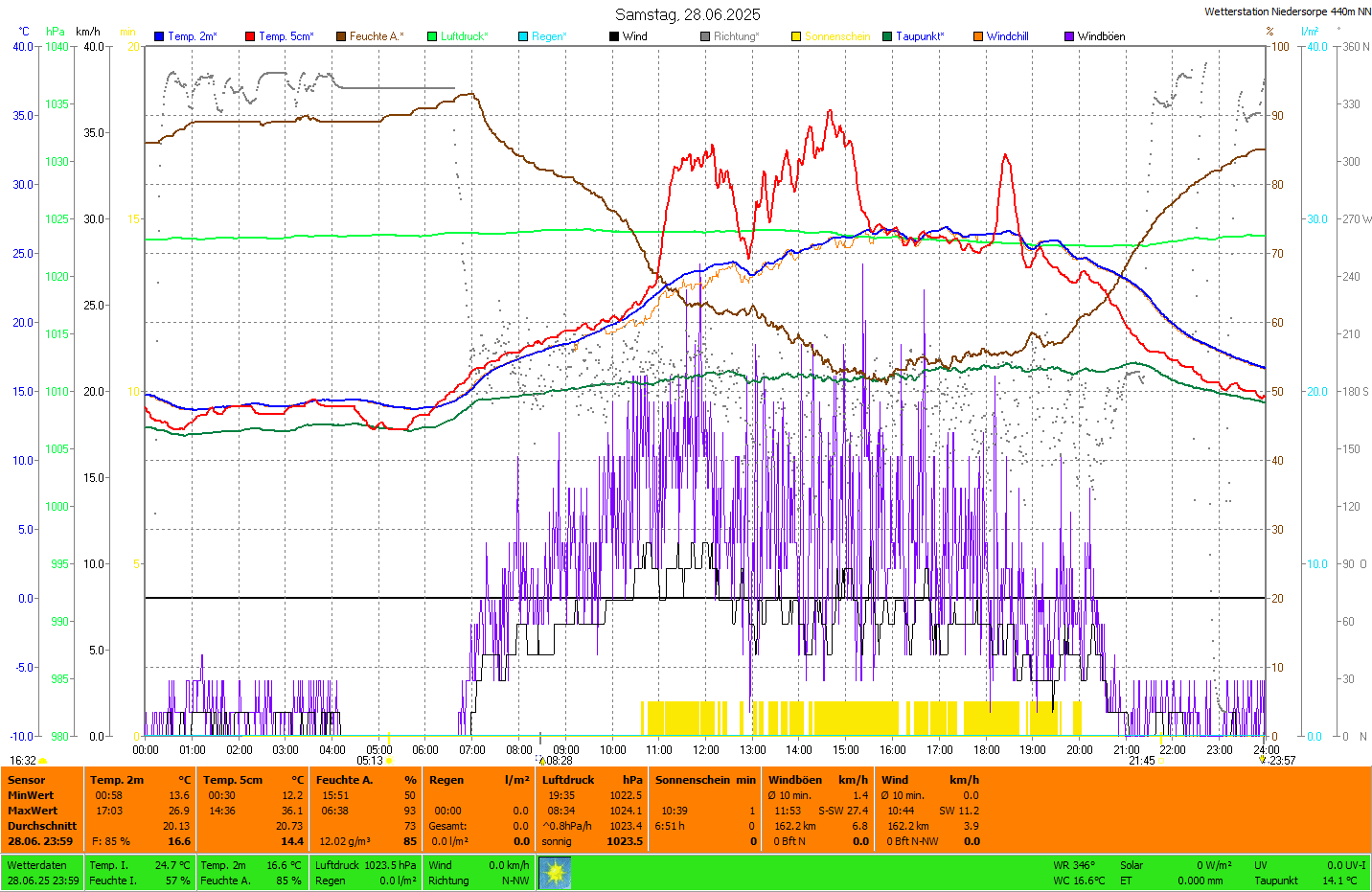This screenshot has width=1372, height=892.
Task: Click the black Wind legend square
Action: click(x=614, y=36)
